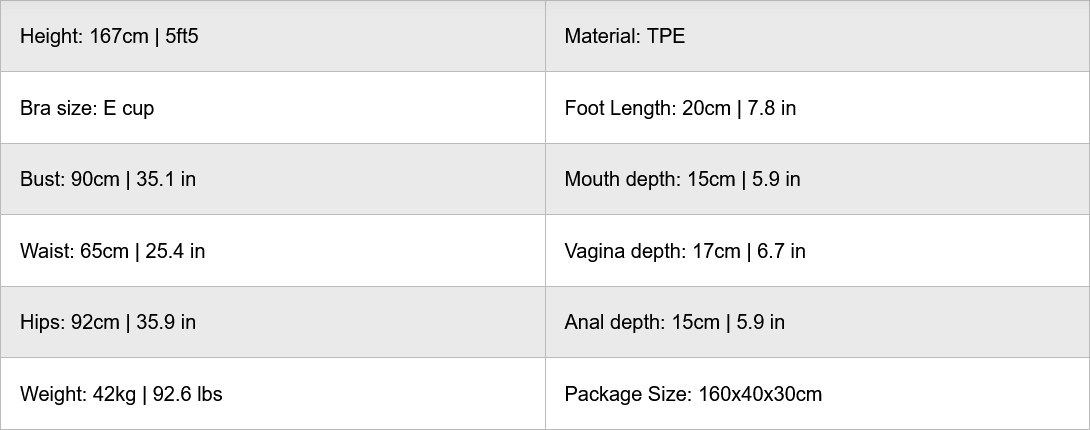Click the Bra size E cup row
Viewport: 1090px width, 430px height.
(x=272, y=108)
